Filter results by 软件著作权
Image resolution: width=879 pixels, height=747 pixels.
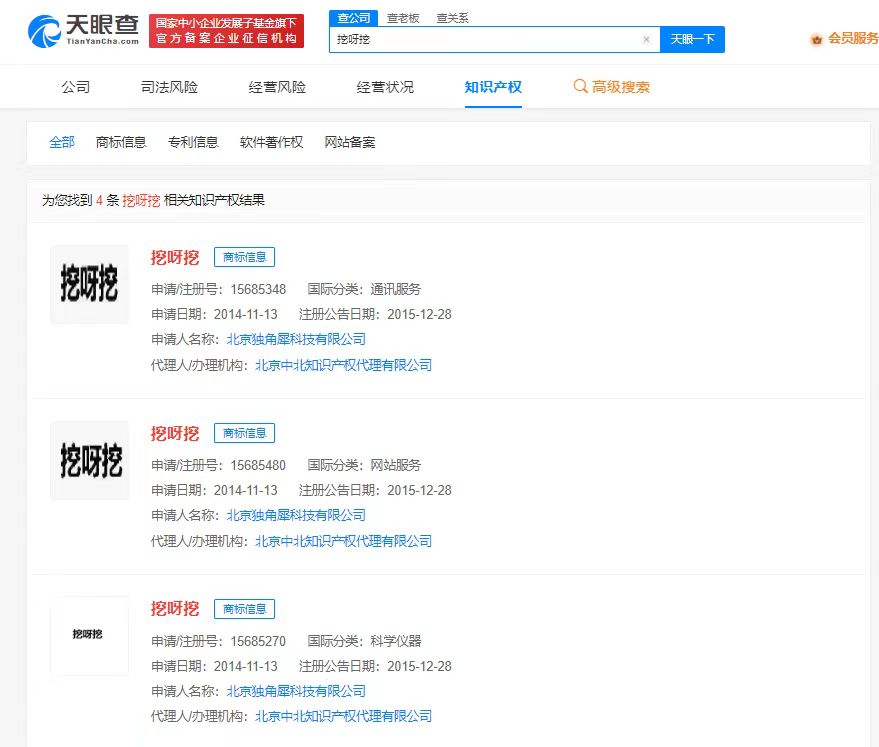pyautogui.click(x=271, y=142)
